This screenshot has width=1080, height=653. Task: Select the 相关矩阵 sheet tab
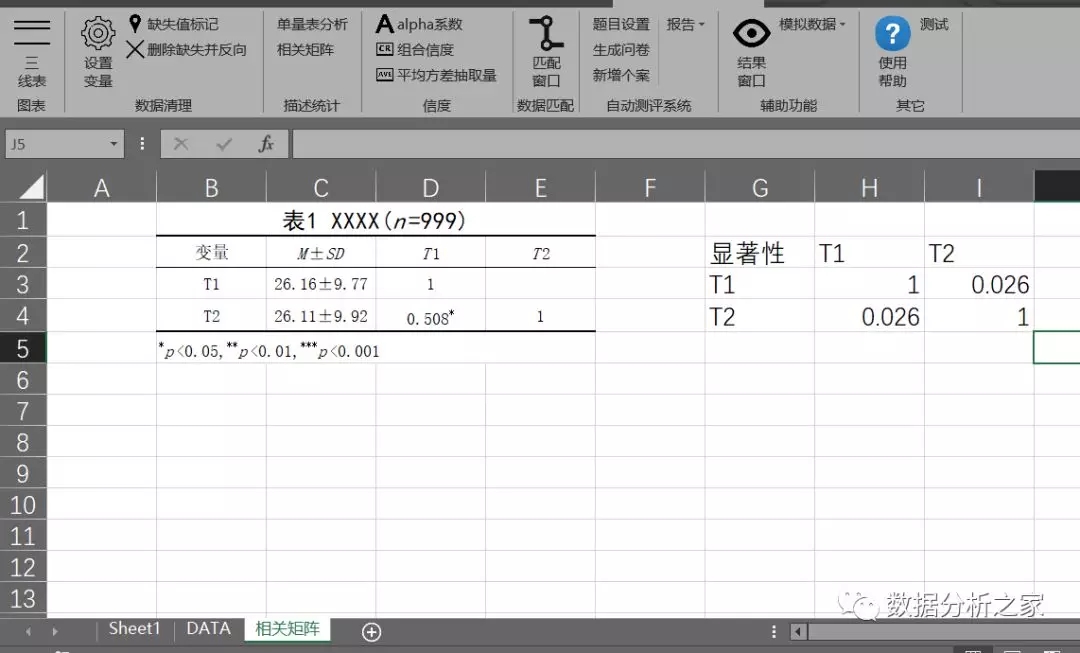287,629
